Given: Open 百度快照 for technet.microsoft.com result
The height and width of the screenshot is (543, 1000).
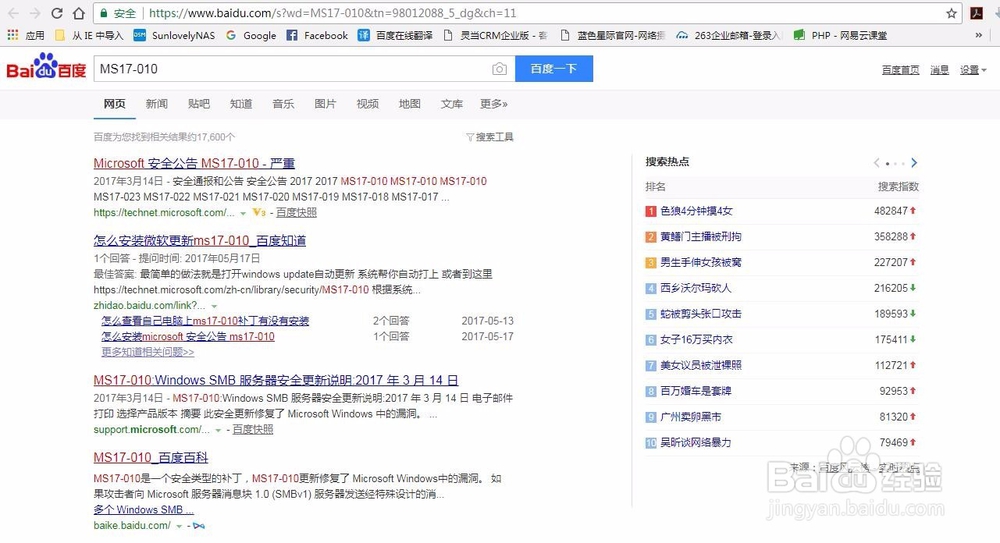Looking at the screenshot, I should 297,212.
